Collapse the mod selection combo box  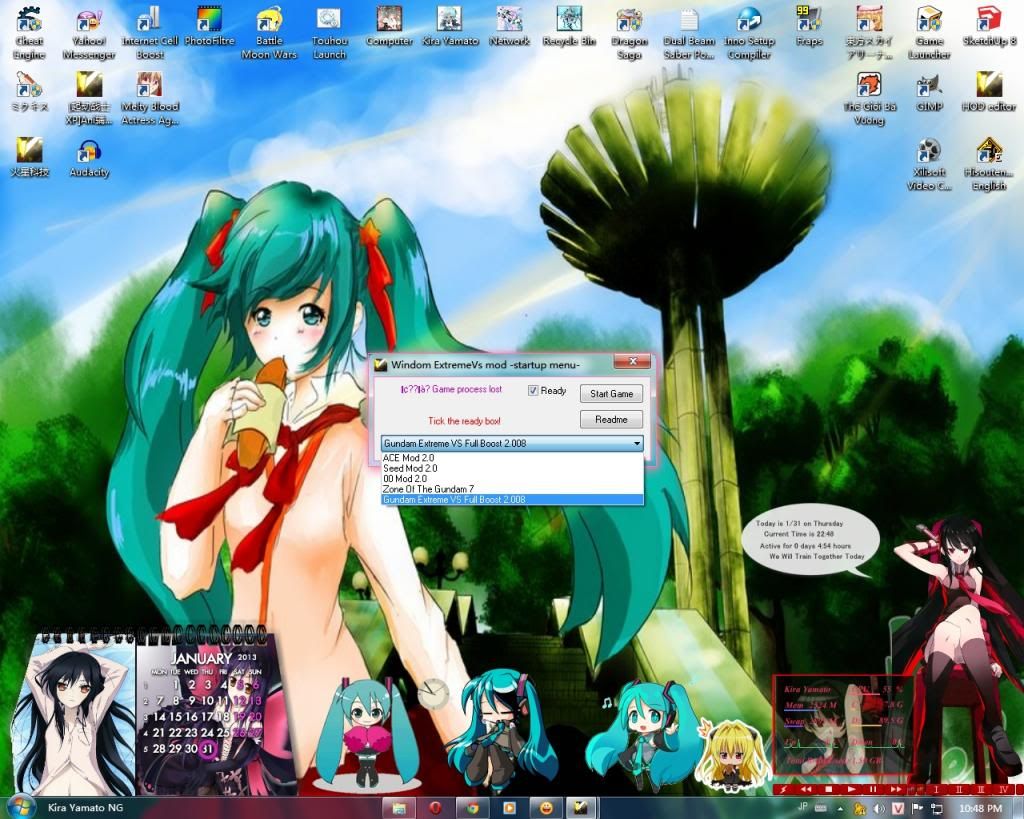636,443
